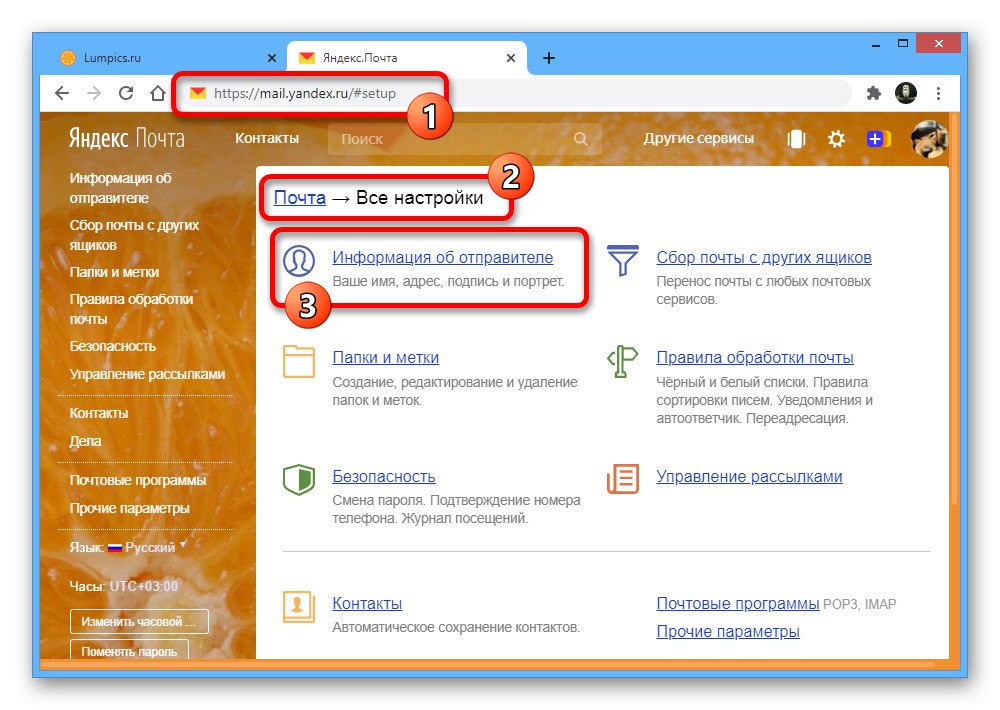Minimize the browser window
Viewport: 1000px width, 710px height.
coord(876,45)
